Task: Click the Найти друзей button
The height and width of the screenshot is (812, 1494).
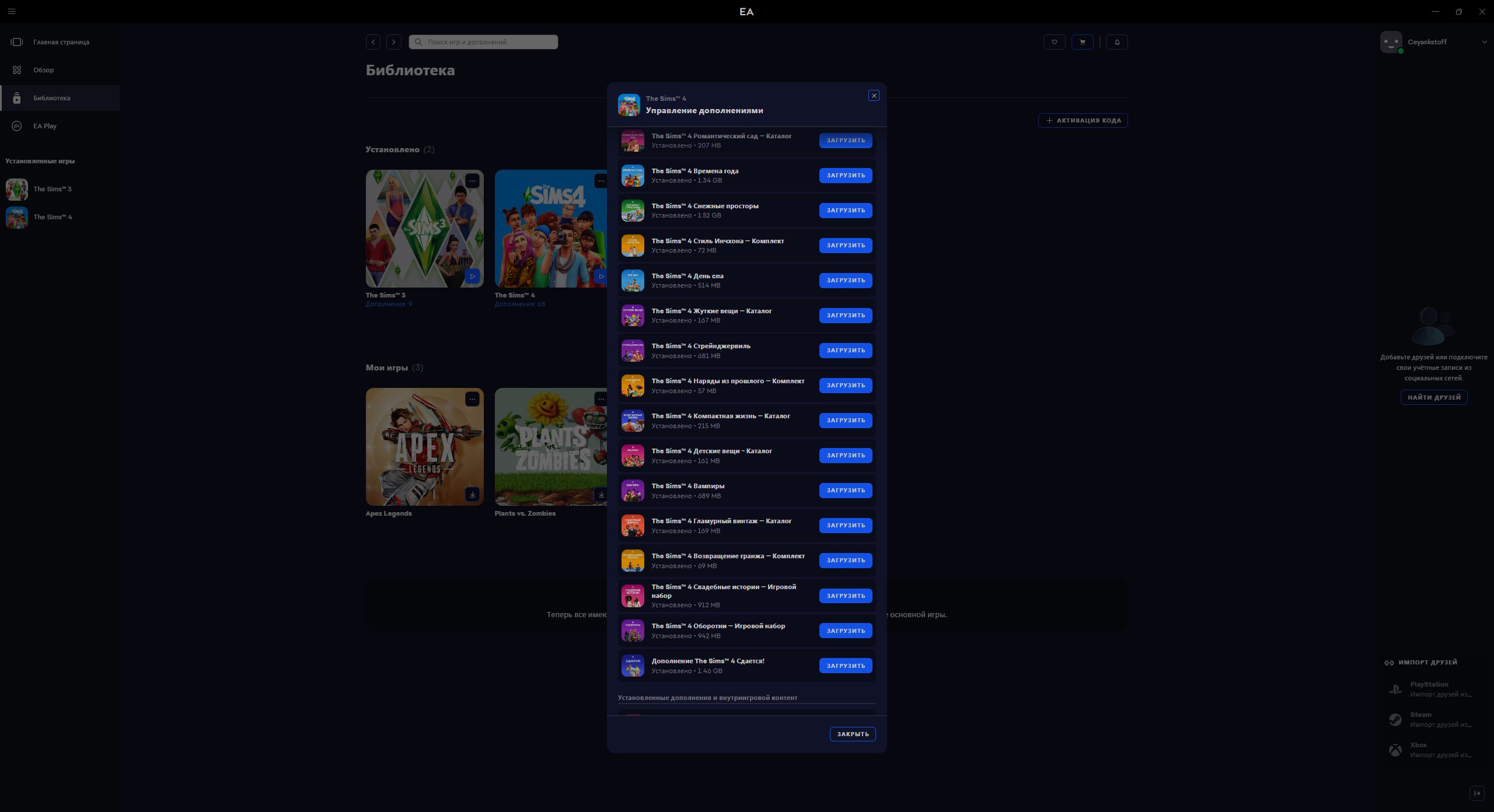Action: point(1433,397)
